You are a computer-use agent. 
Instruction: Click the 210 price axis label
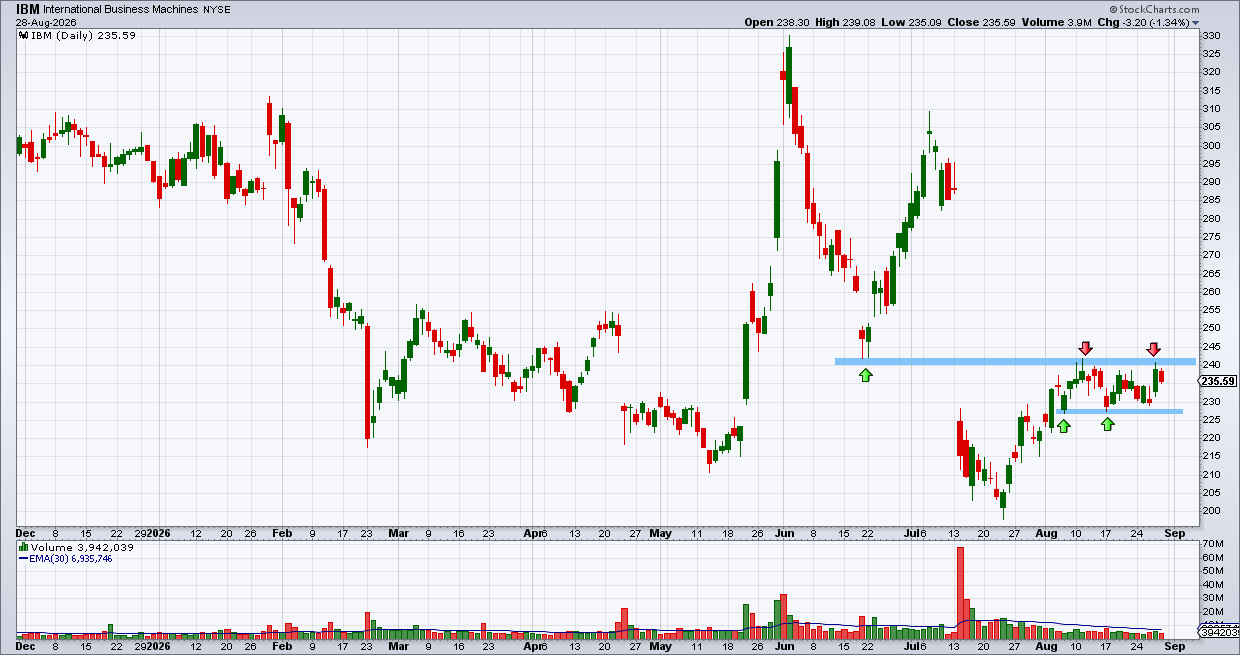[x=1211, y=474]
